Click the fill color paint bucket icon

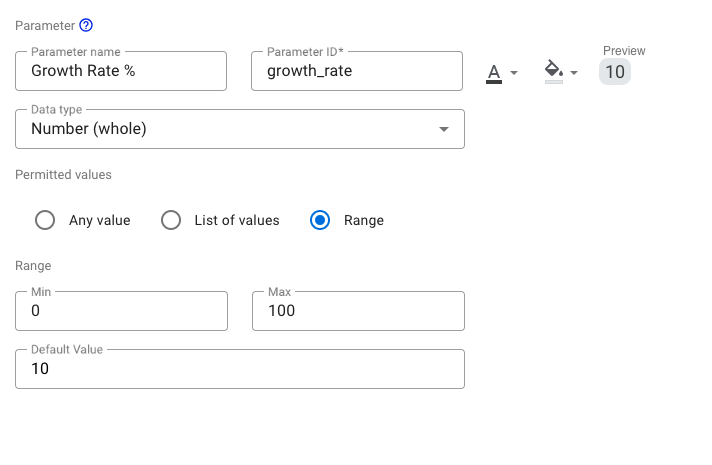pyautogui.click(x=553, y=71)
